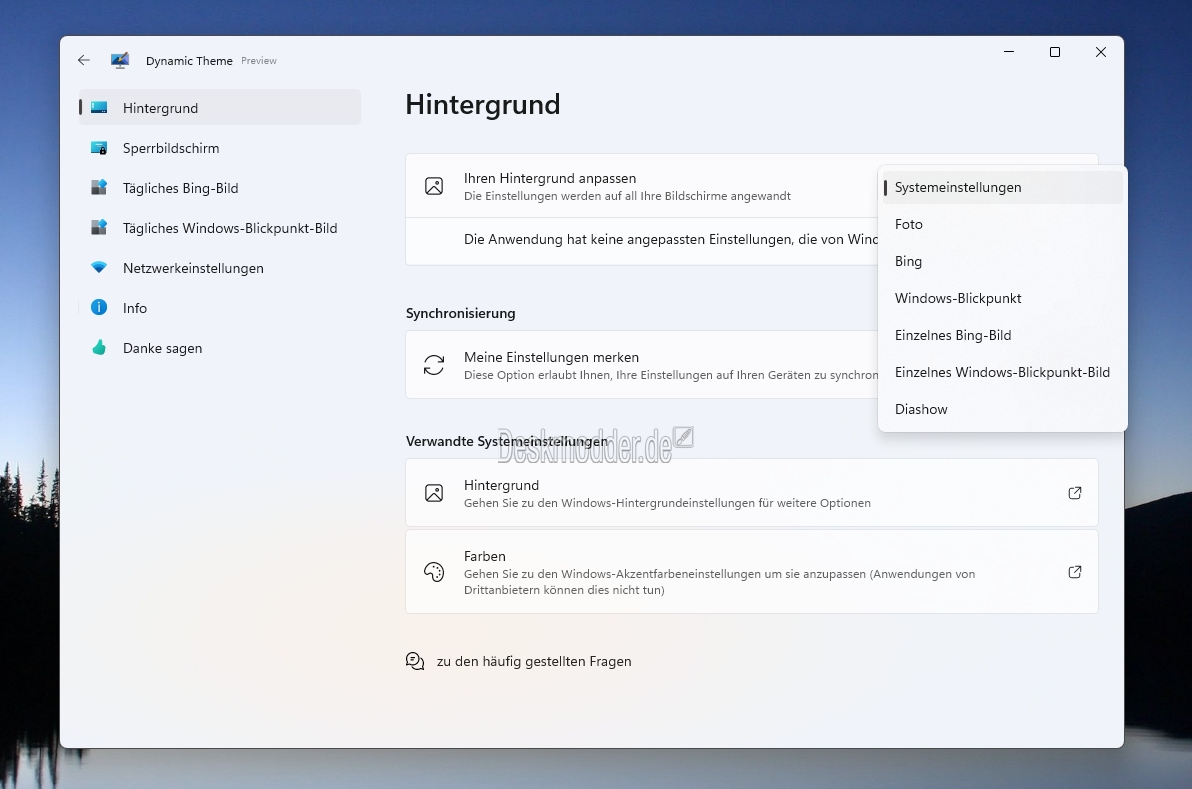Click the blue Info circle icon
Screen dimensions: 1192x789
[x=99, y=307]
